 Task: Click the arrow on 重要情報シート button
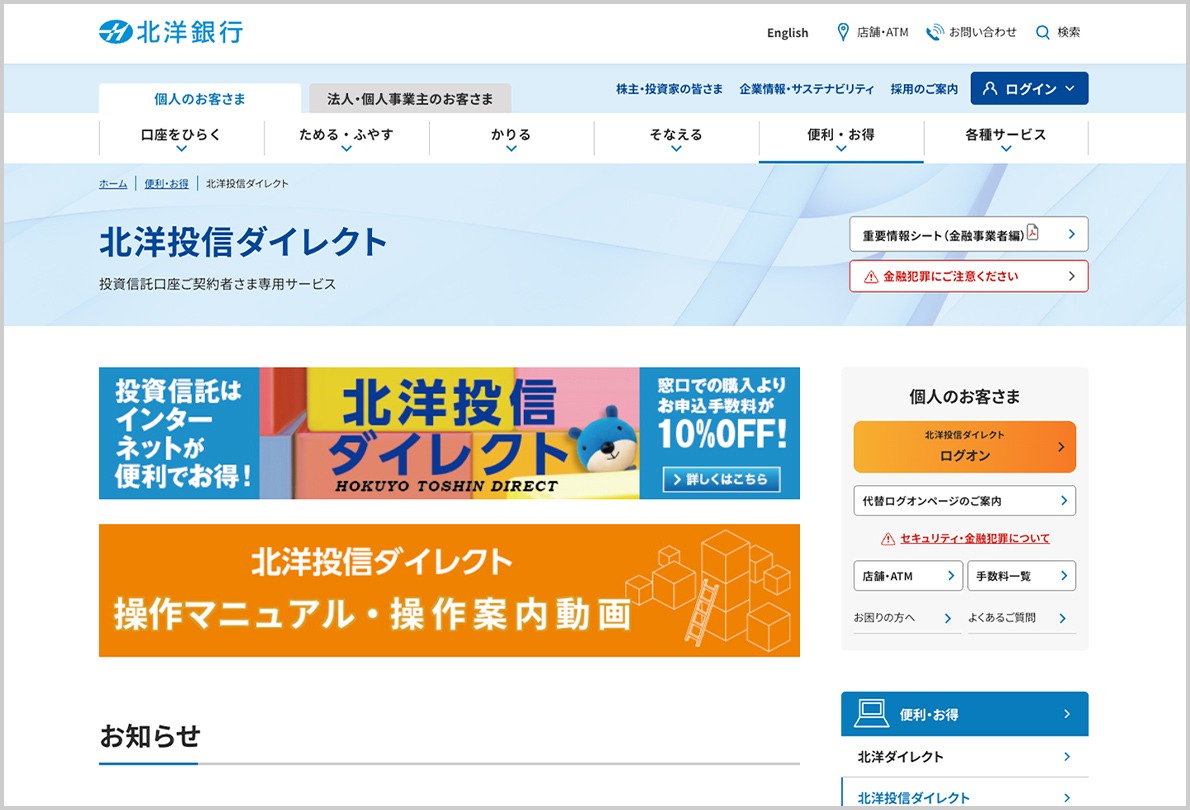[1072, 234]
